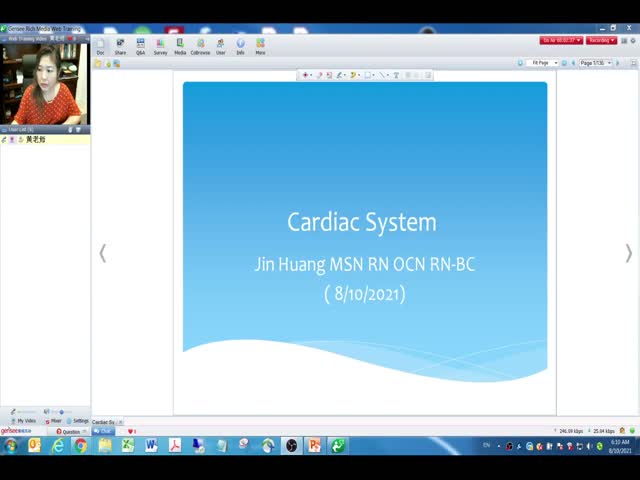Click the presenter webcam video
The image size is (640, 480).
(45, 84)
